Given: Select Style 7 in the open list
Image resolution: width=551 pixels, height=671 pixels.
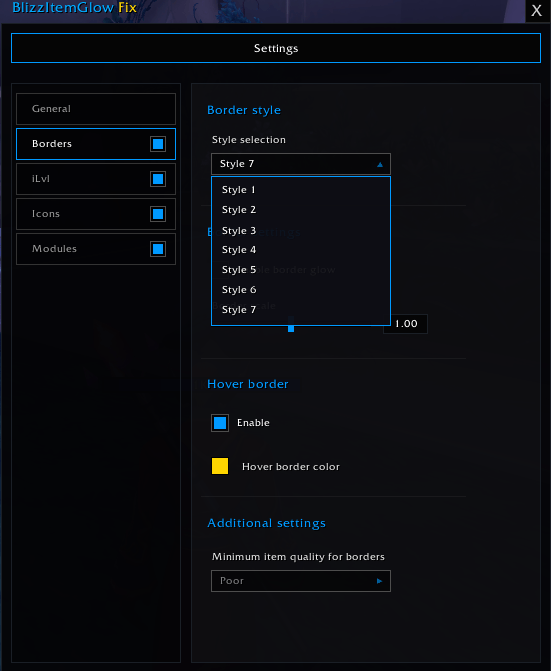Looking at the screenshot, I should 301,310.
